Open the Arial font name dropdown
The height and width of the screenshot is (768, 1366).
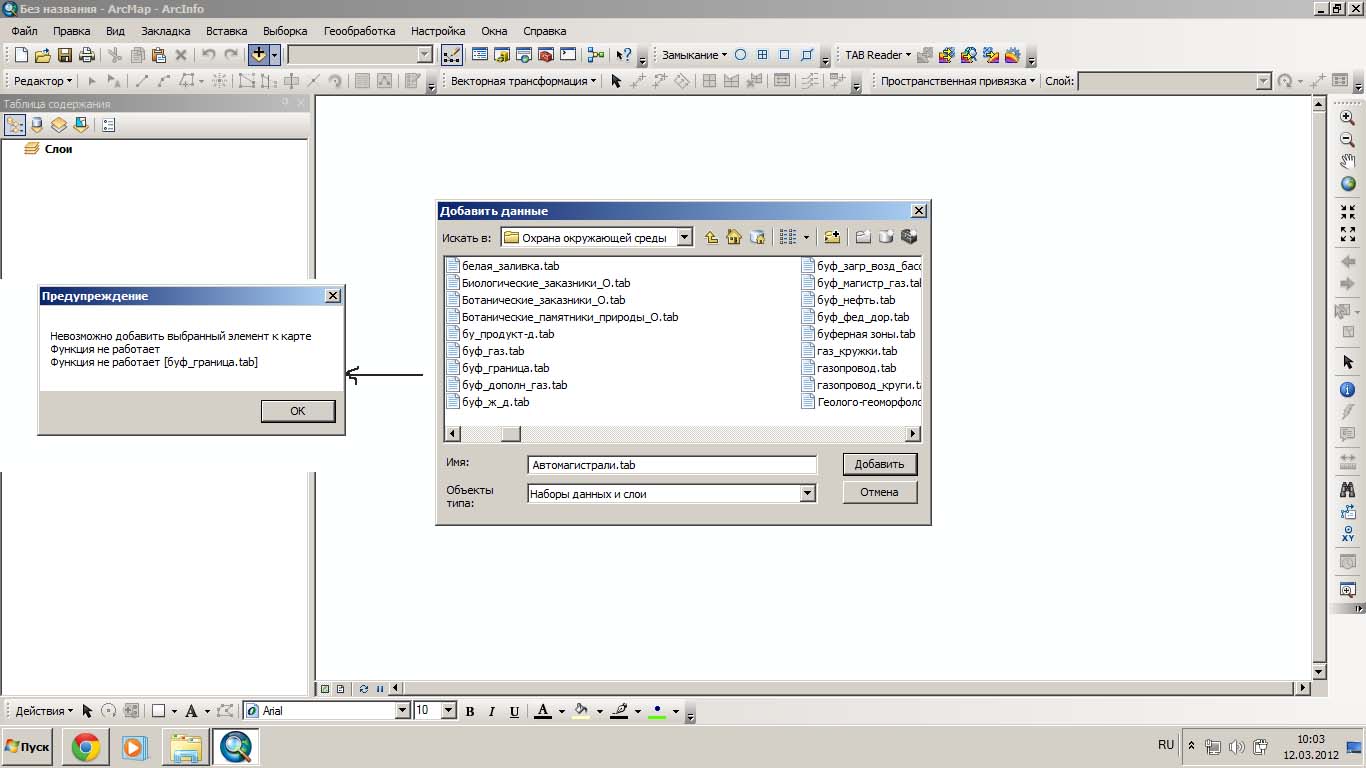tap(403, 711)
